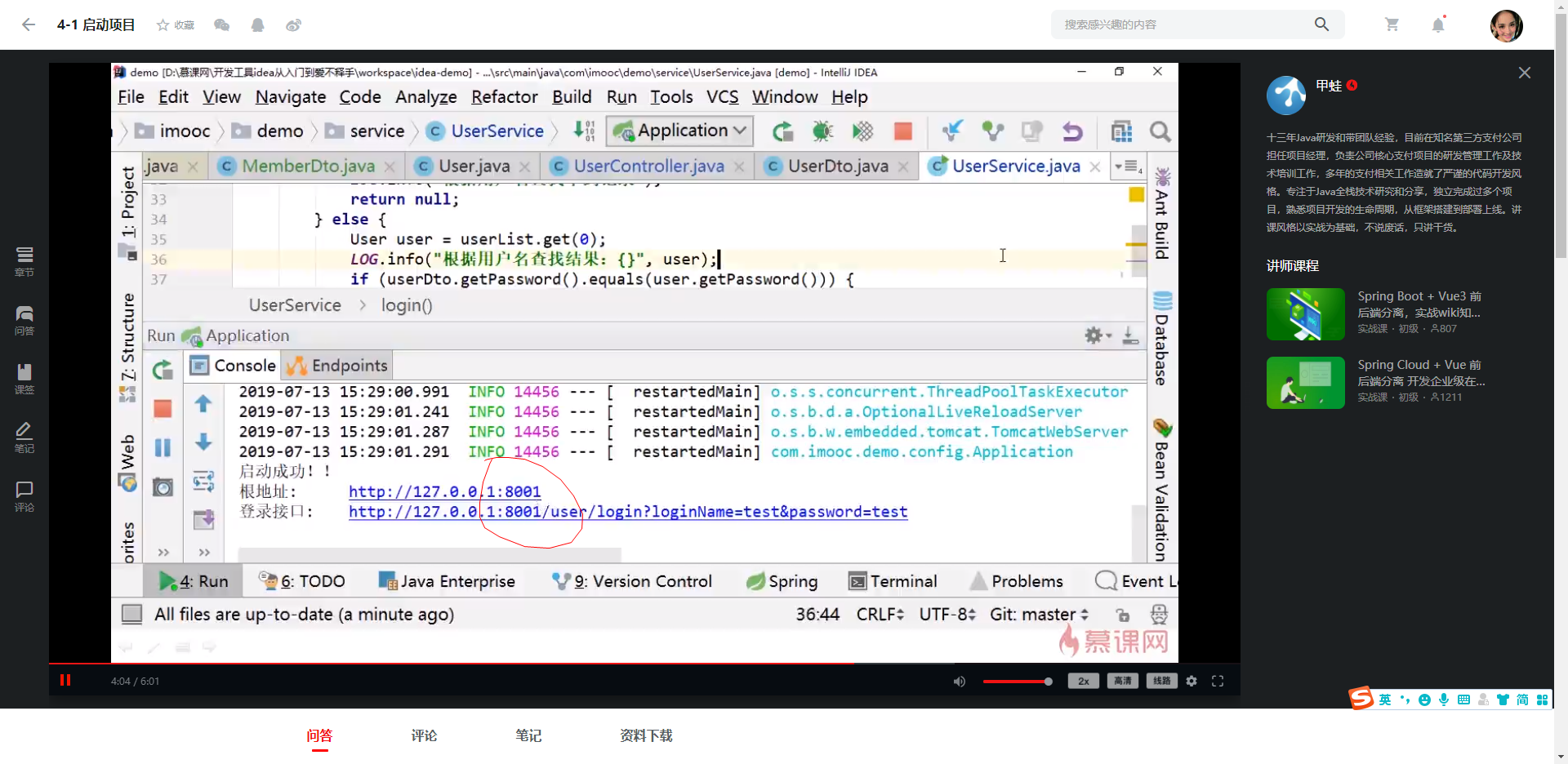Open the VCS menu in IntelliJ IDEA
This screenshot has width=1568, height=764.
723,97
